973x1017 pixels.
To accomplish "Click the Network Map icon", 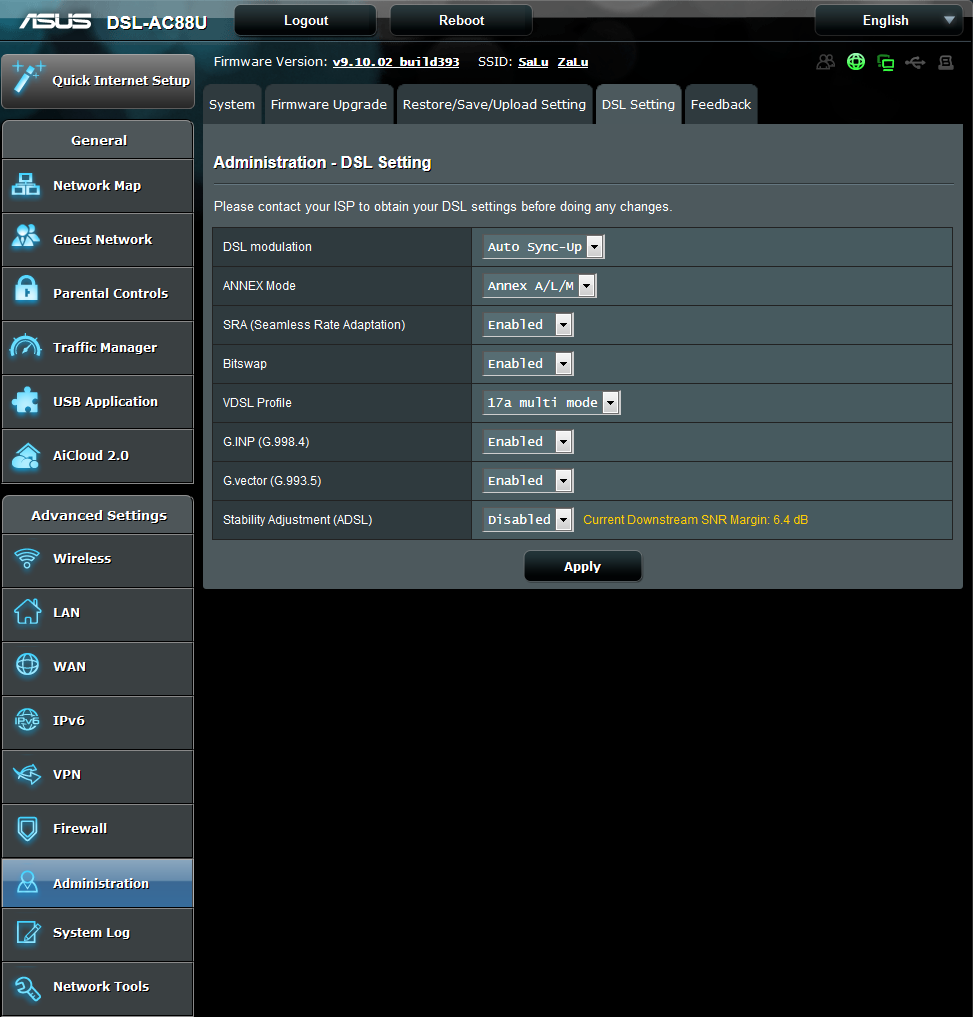I will click(x=26, y=185).
